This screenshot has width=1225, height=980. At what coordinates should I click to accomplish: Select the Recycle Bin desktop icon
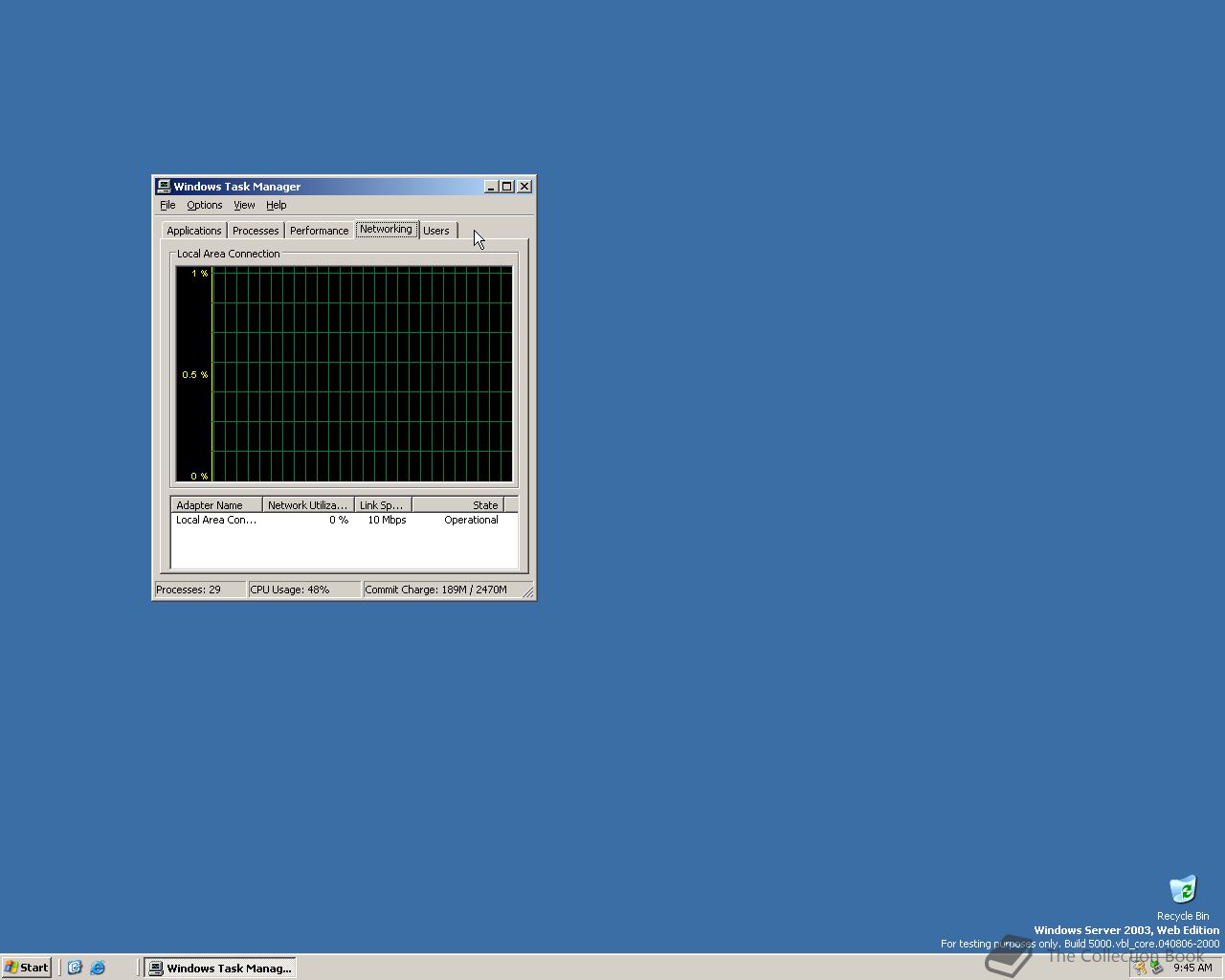point(1183,898)
